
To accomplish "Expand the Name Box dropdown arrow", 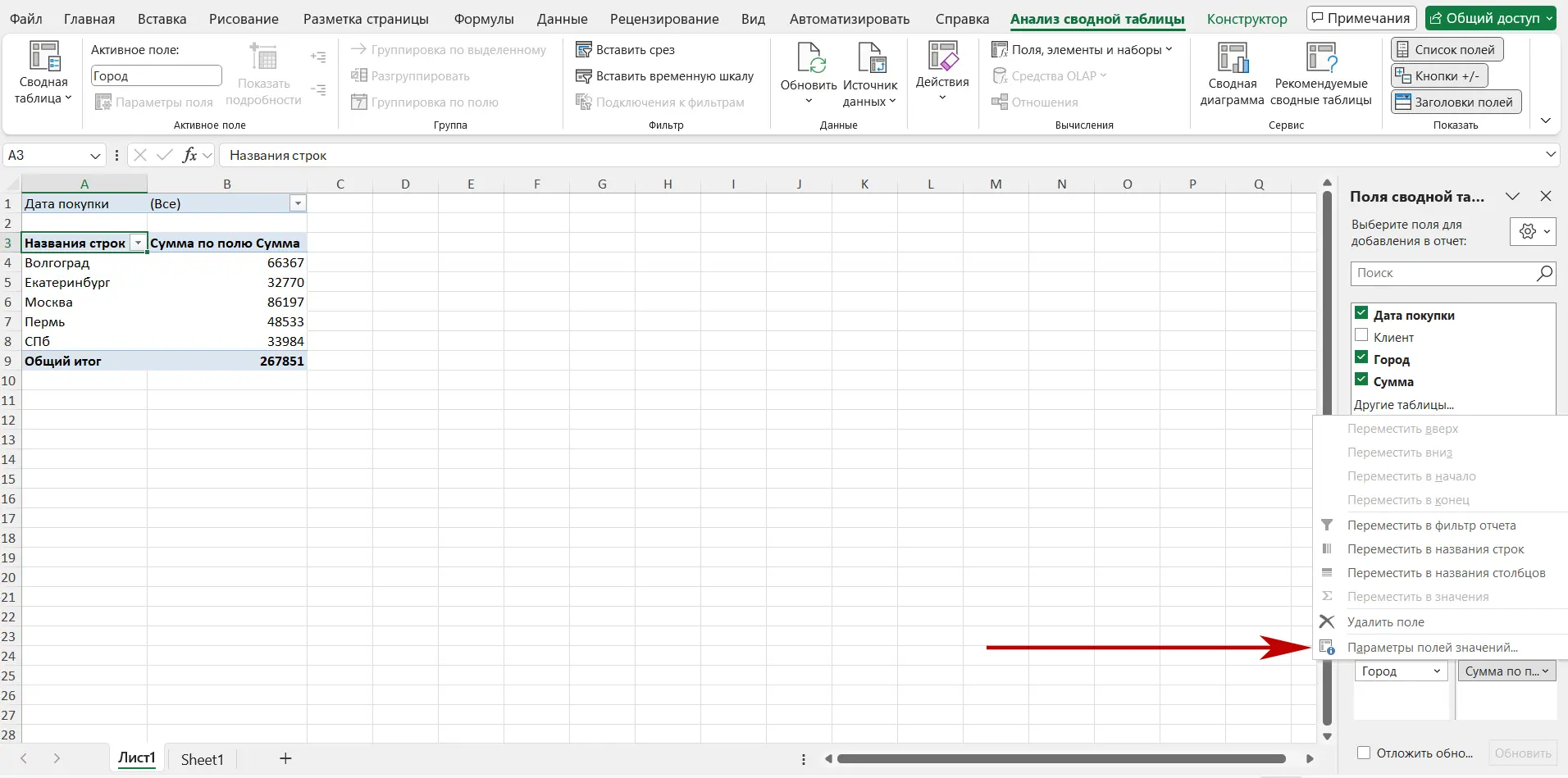I will tap(95, 156).
